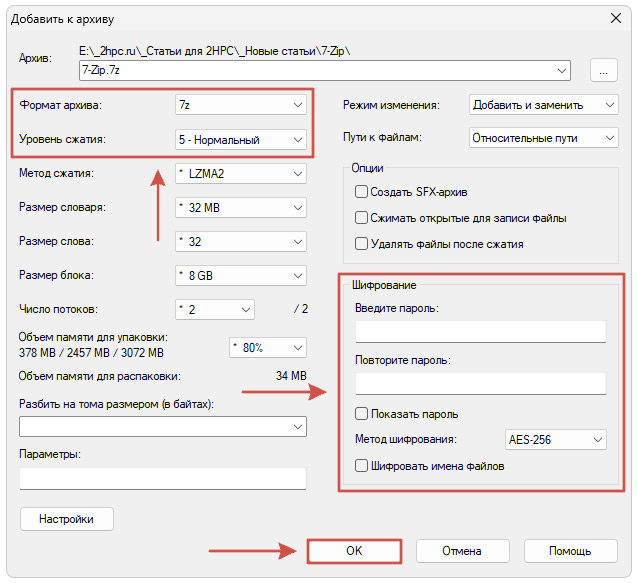Image resolution: width=637 pixels, height=583 pixels.
Task: Confirm with the OK button
Action: tap(354, 551)
